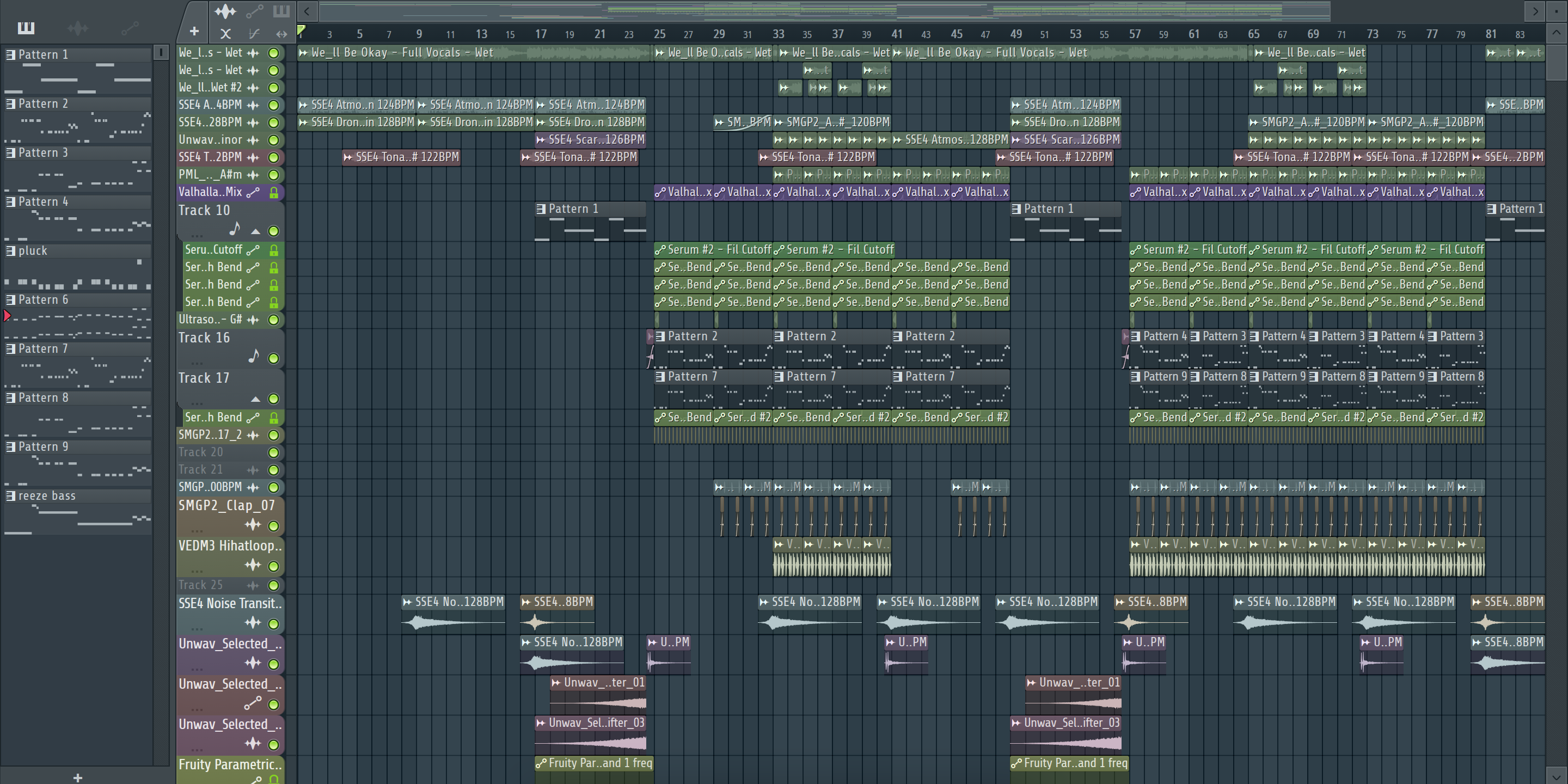The width and height of the screenshot is (1568, 784).
Task: Select the first Serum #2 - Fil Cutoff clip
Action: [713, 250]
